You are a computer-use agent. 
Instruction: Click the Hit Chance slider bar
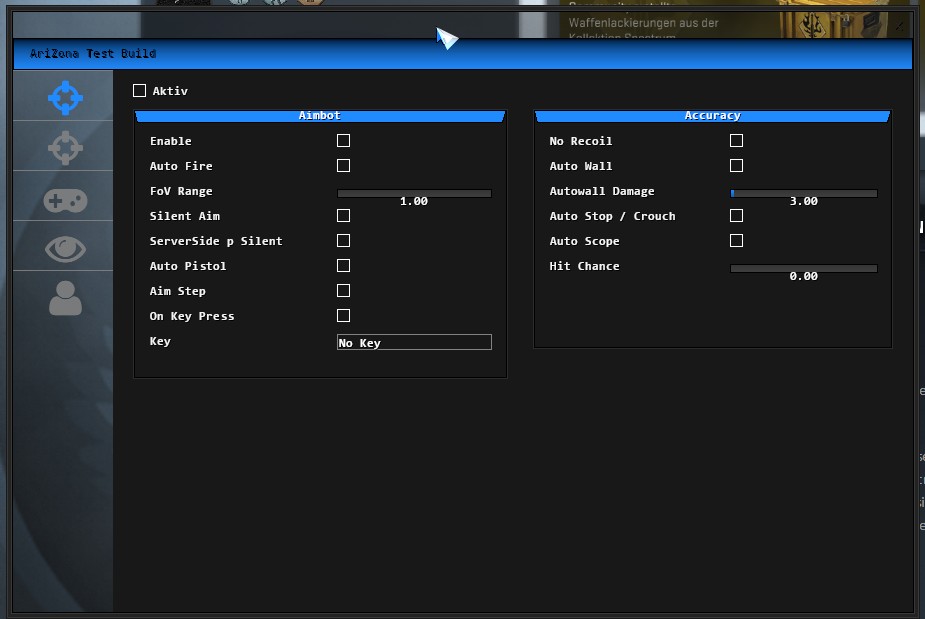pos(804,268)
